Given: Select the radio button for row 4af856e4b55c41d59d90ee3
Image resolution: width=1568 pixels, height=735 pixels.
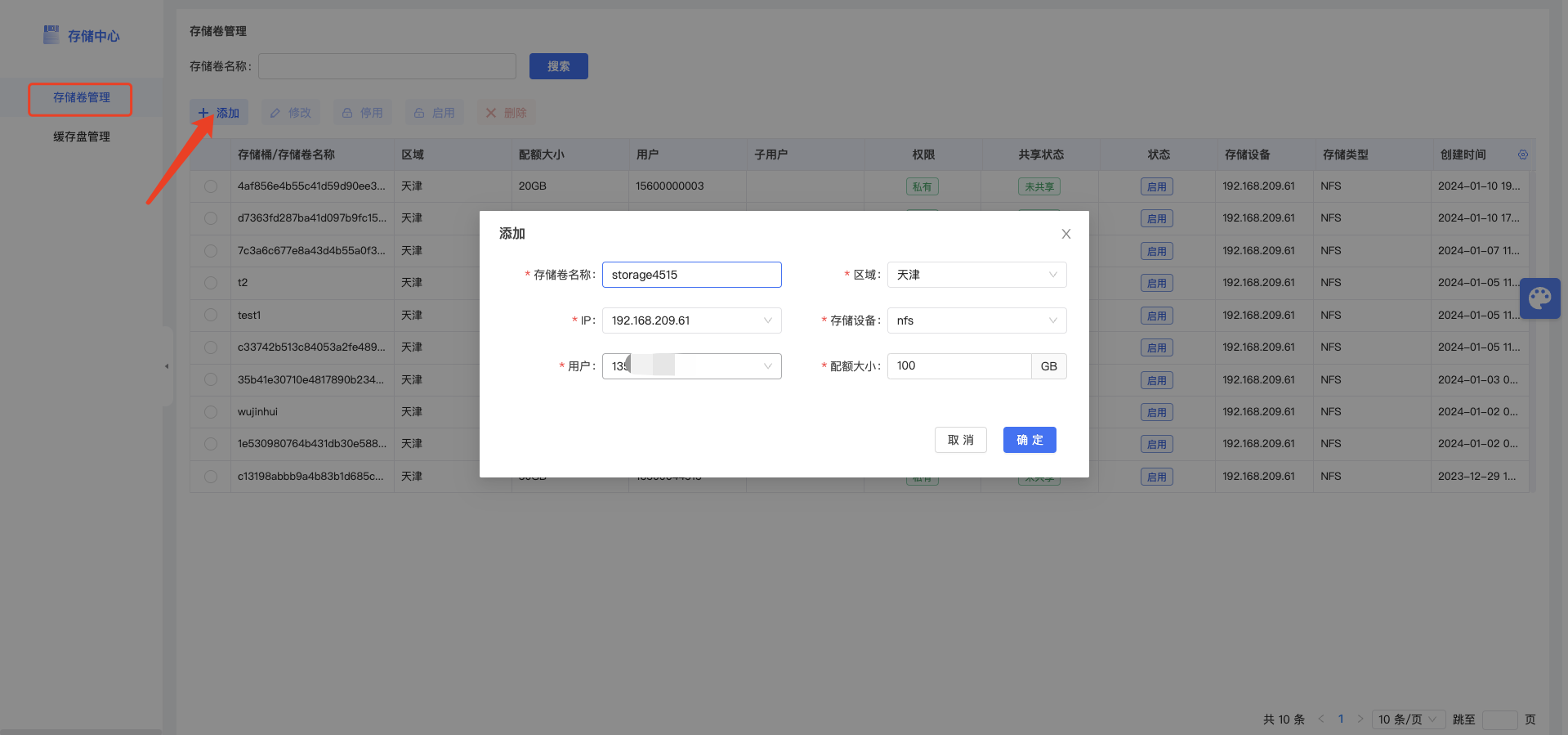Looking at the screenshot, I should tap(211, 186).
